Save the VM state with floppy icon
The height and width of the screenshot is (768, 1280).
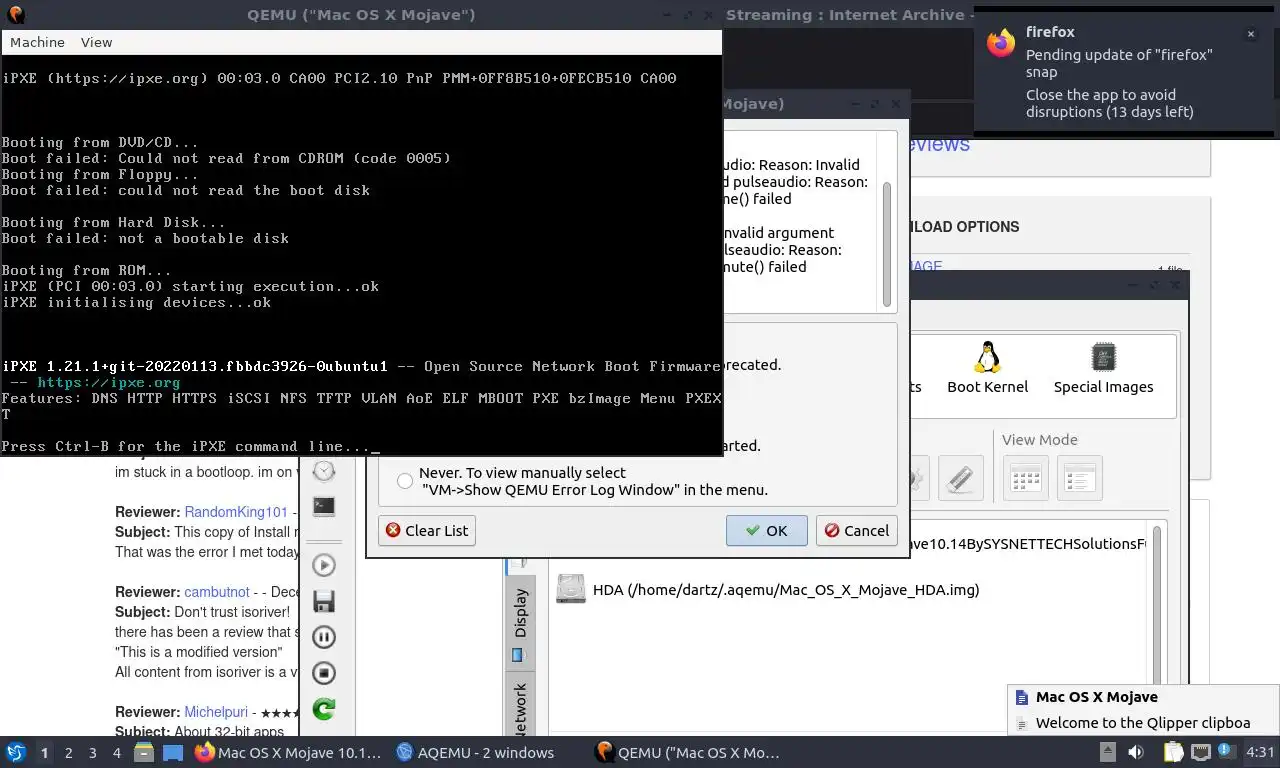(323, 601)
